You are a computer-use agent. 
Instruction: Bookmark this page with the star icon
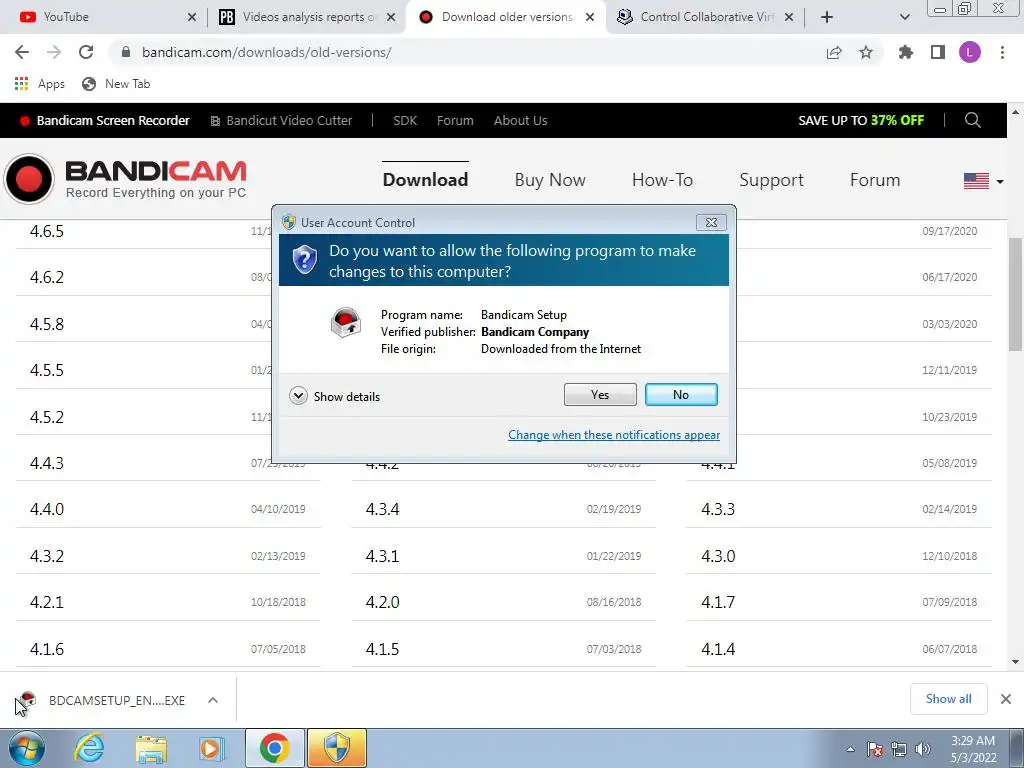click(x=866, y=52)
